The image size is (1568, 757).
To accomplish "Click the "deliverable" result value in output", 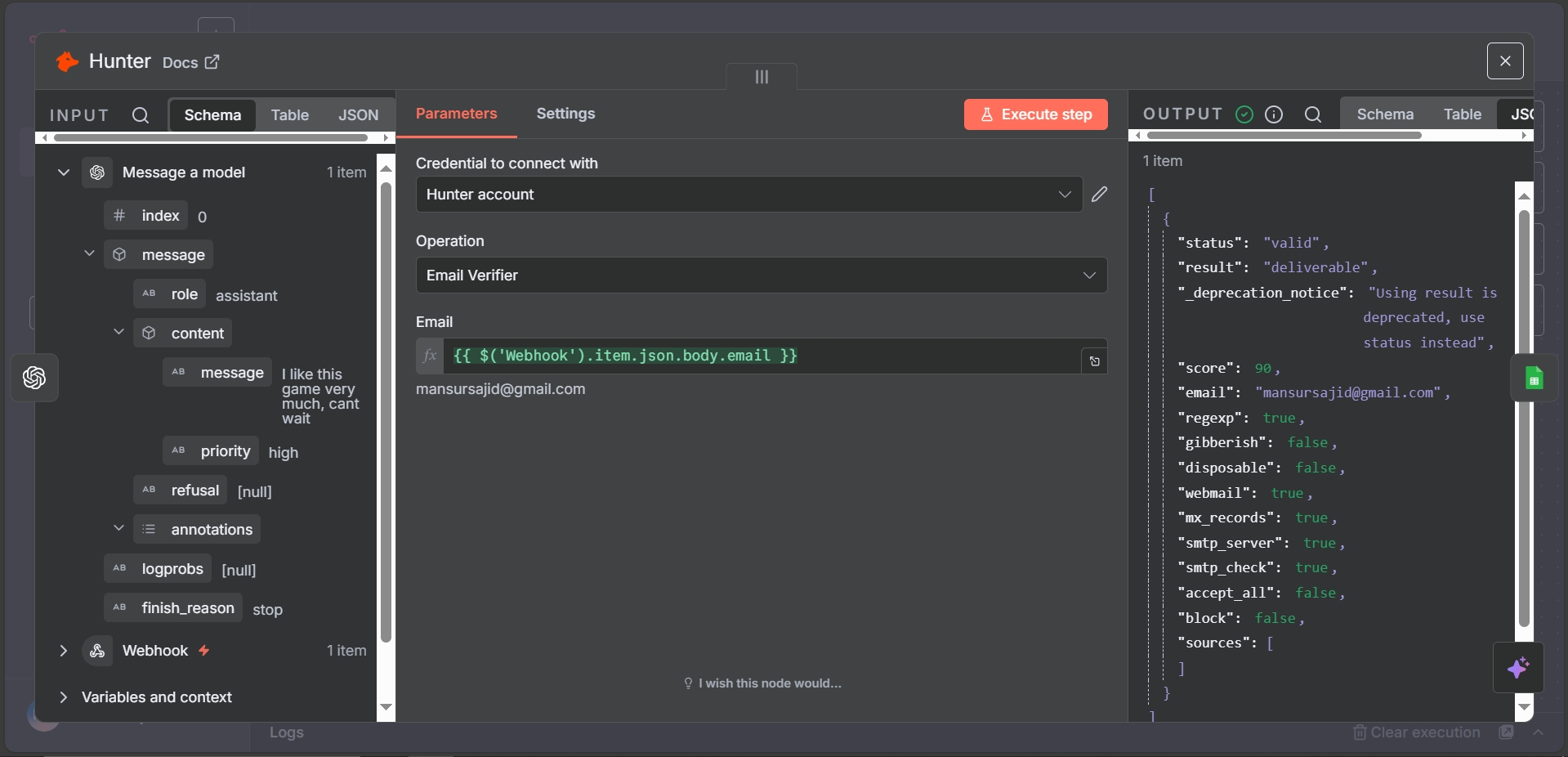I will coord(1316,267).
